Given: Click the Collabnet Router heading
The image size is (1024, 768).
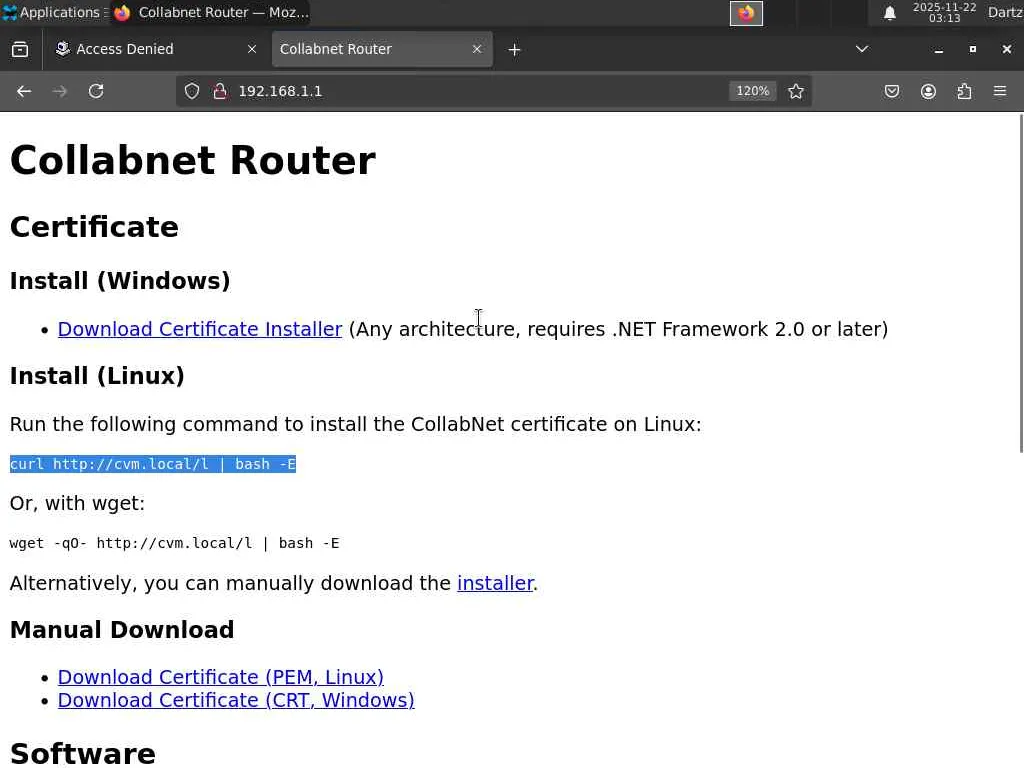Looking at the screenshot, I should (193, 161).
